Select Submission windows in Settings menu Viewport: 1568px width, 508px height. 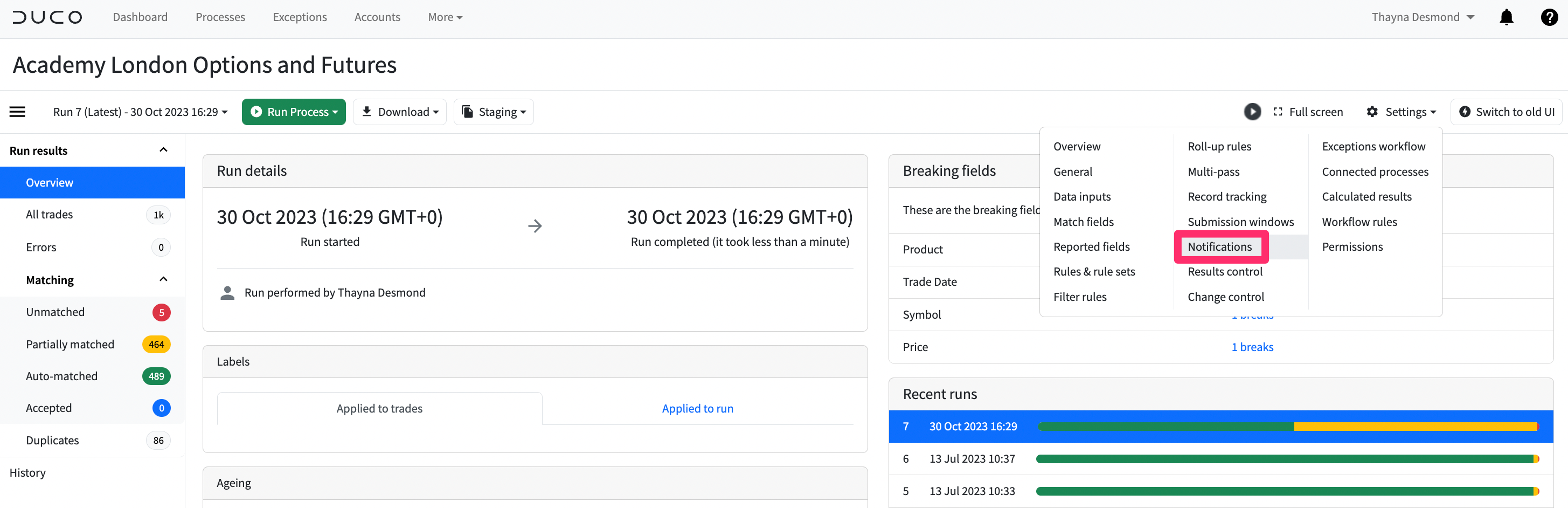(1240, 222)
